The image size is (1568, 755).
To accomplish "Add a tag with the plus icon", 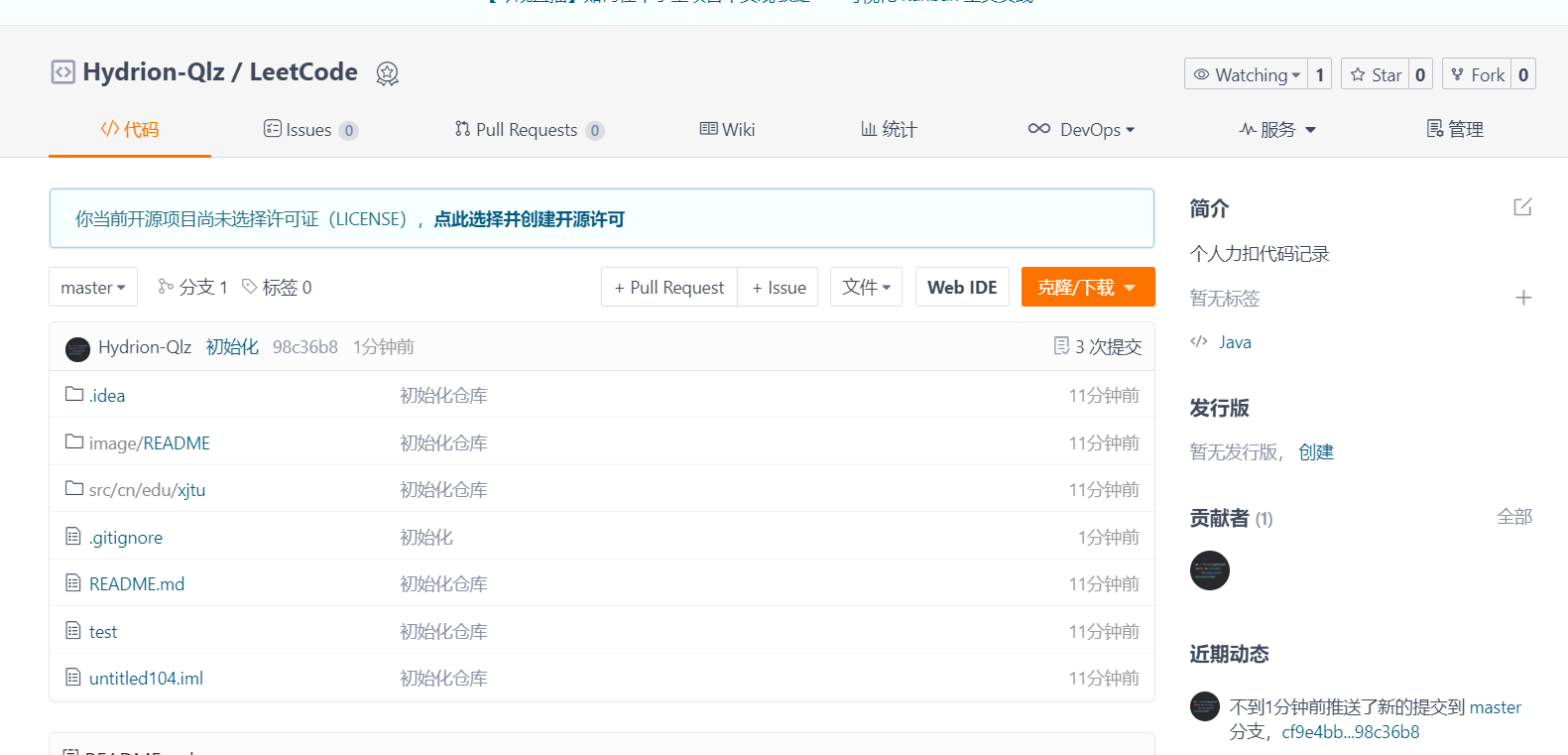I will (x=1523, y=298).
